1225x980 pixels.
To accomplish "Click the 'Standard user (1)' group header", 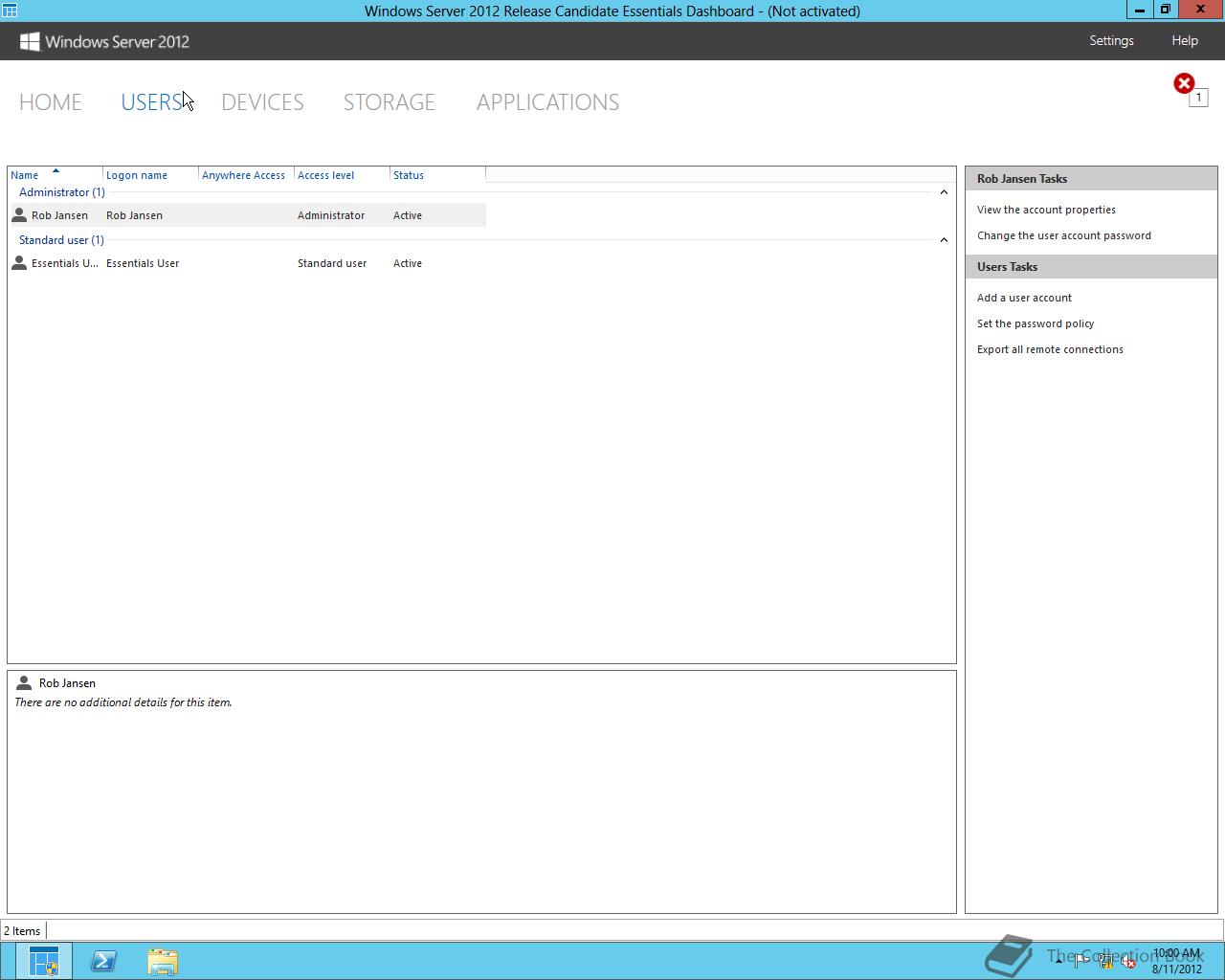I will pos(61,240).
